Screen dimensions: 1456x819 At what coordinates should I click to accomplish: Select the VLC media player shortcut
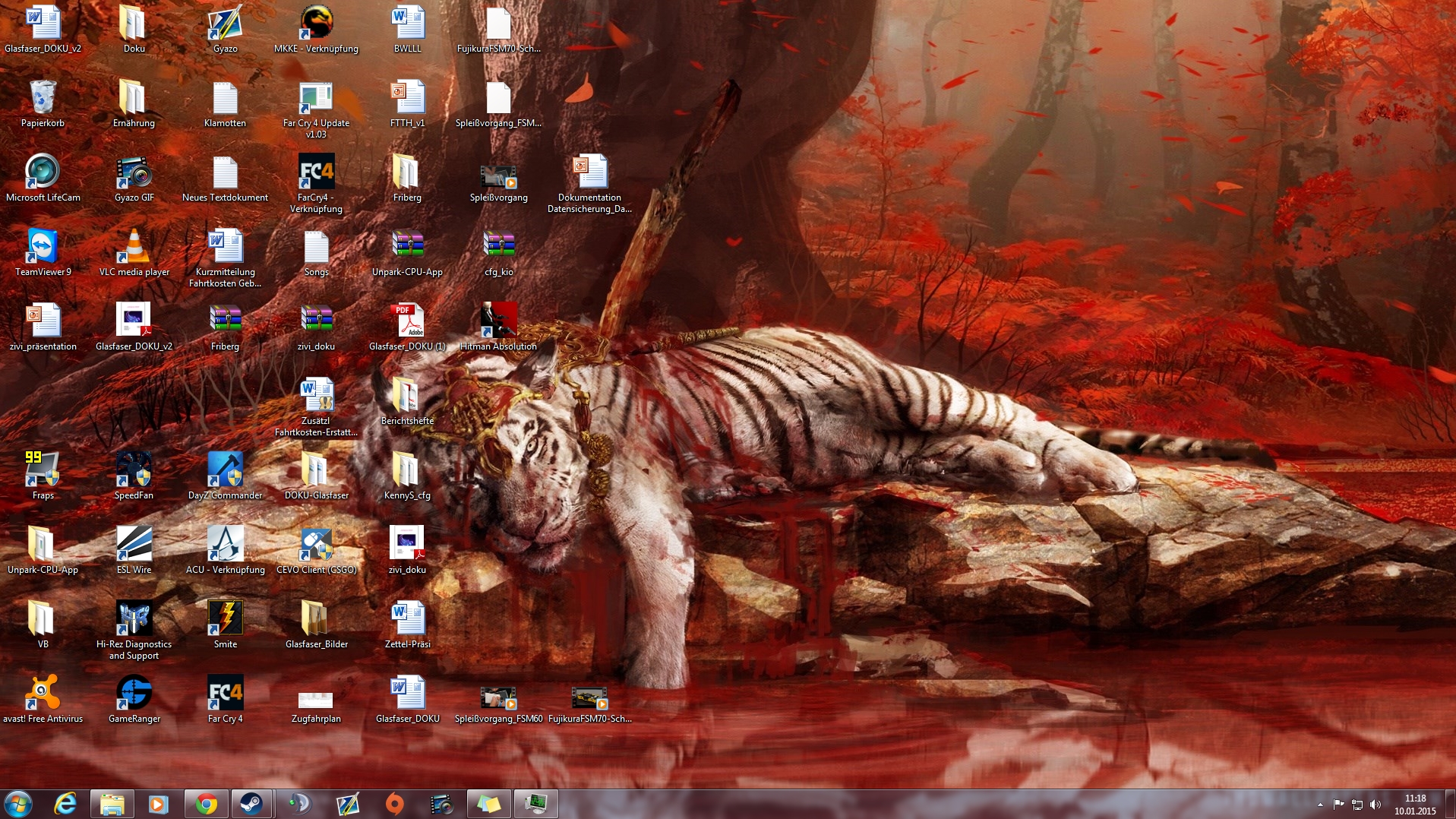click(134, 251)
